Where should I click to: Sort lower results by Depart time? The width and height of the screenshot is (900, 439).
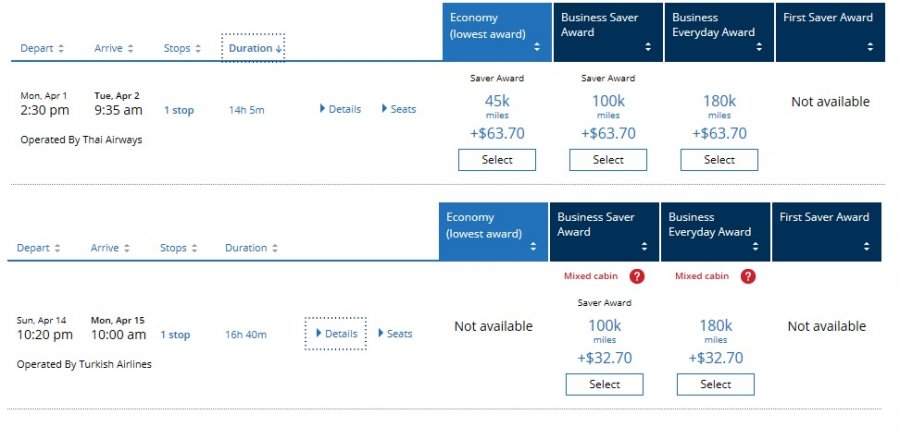click(39, 248)
